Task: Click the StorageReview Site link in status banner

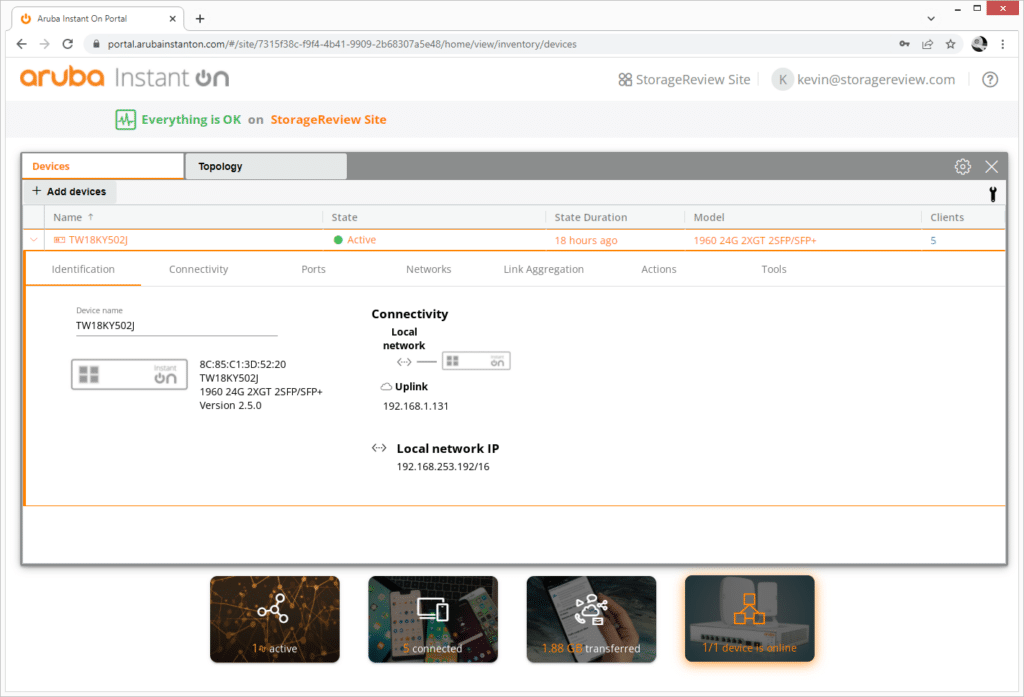Action: (x=328, y=120)
